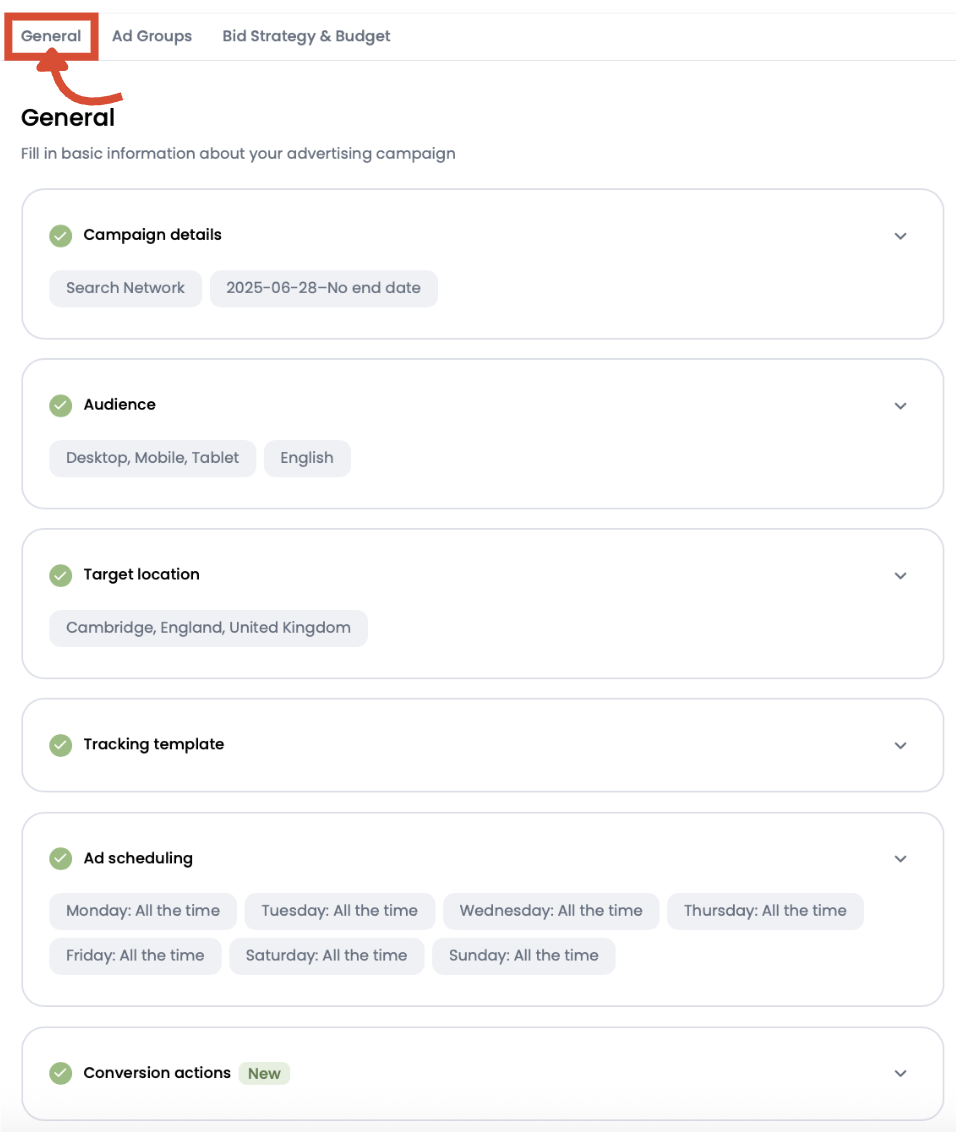
Task: Click the green checkmark on Conversion actions
Action: [60, 1073]
